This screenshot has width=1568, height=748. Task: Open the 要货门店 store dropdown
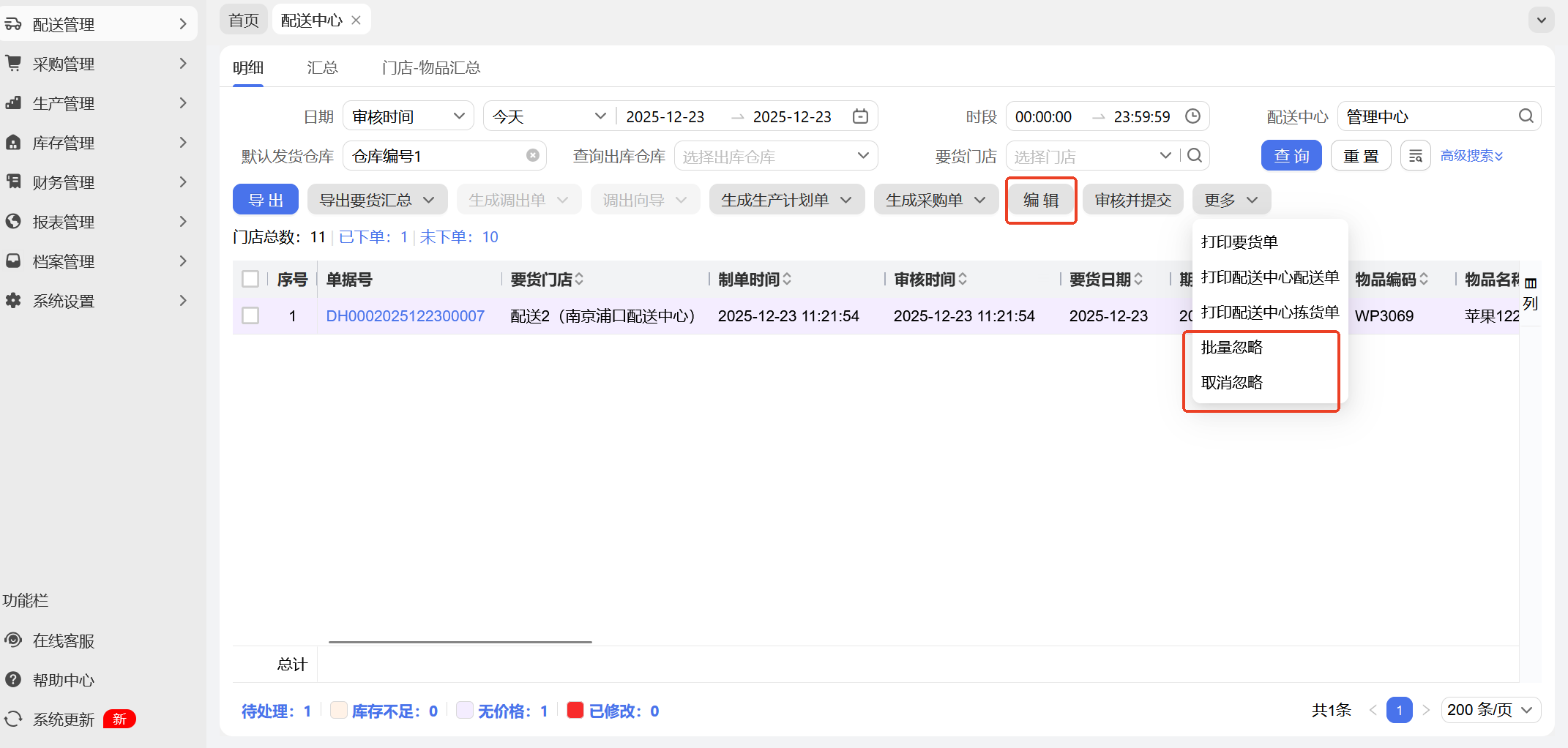click(1092, 156)
